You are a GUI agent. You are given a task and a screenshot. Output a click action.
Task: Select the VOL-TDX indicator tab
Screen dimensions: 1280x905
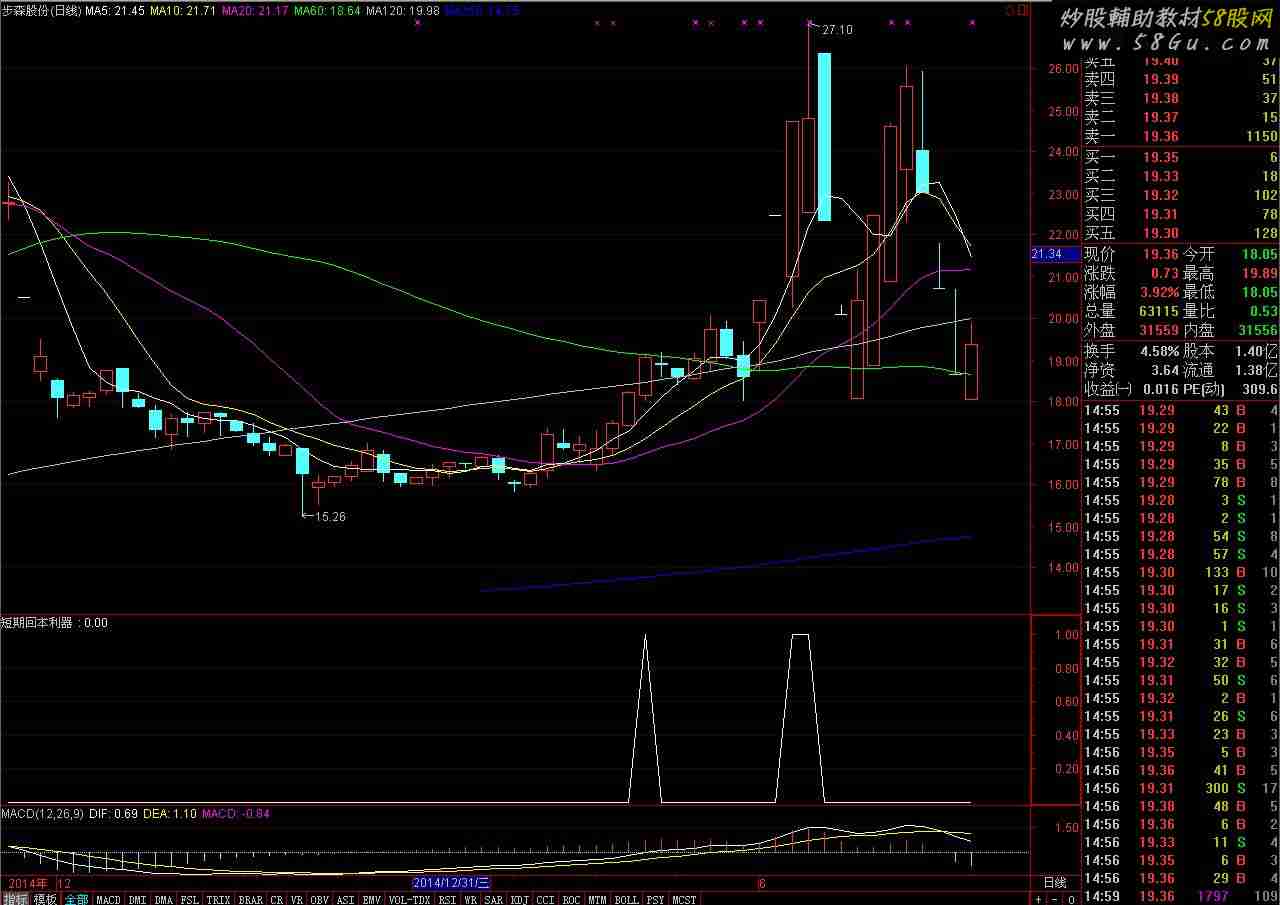(409, 899)
